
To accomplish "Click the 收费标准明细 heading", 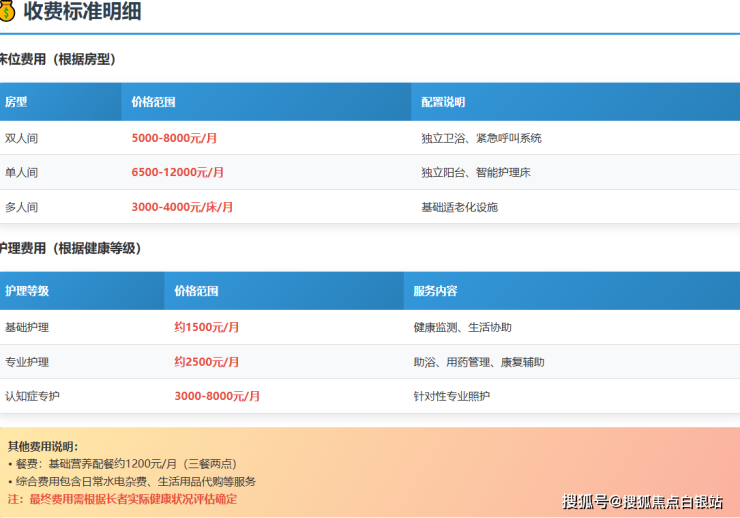I will point(82,12).
